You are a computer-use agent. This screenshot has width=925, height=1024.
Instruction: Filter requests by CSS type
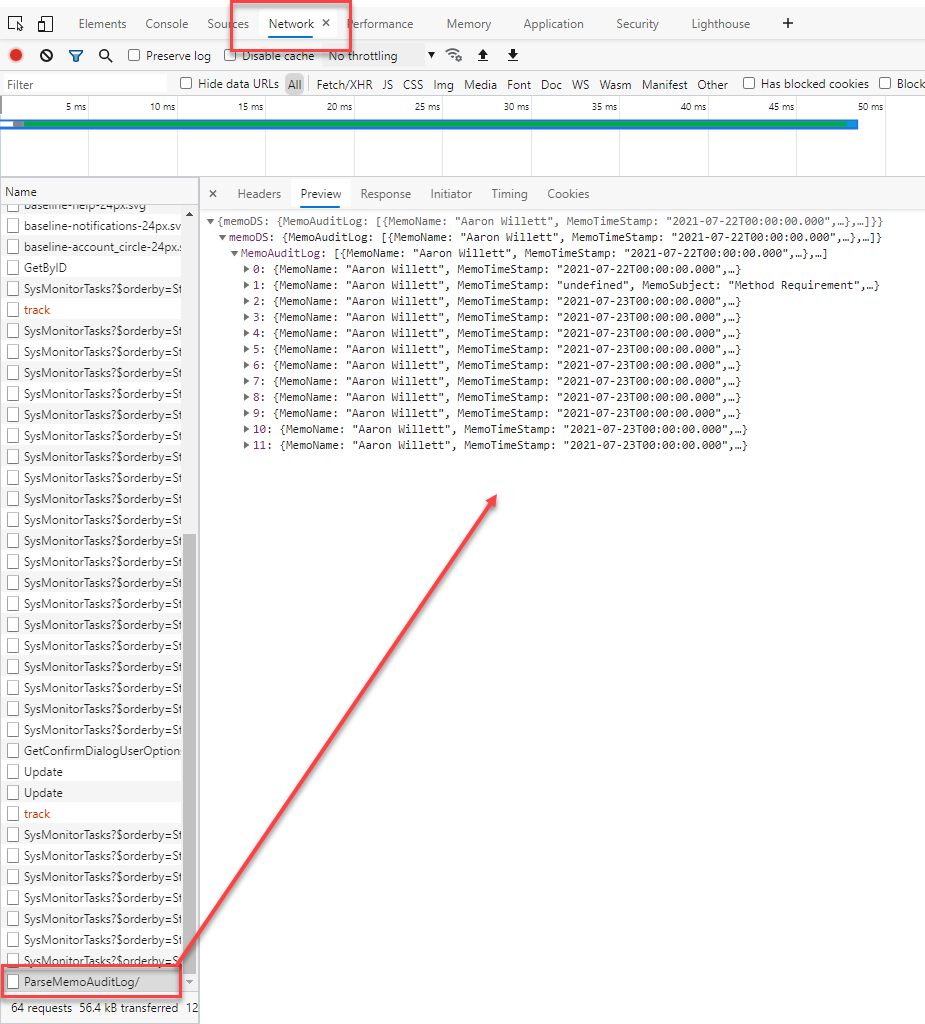(x=413, y=84)
